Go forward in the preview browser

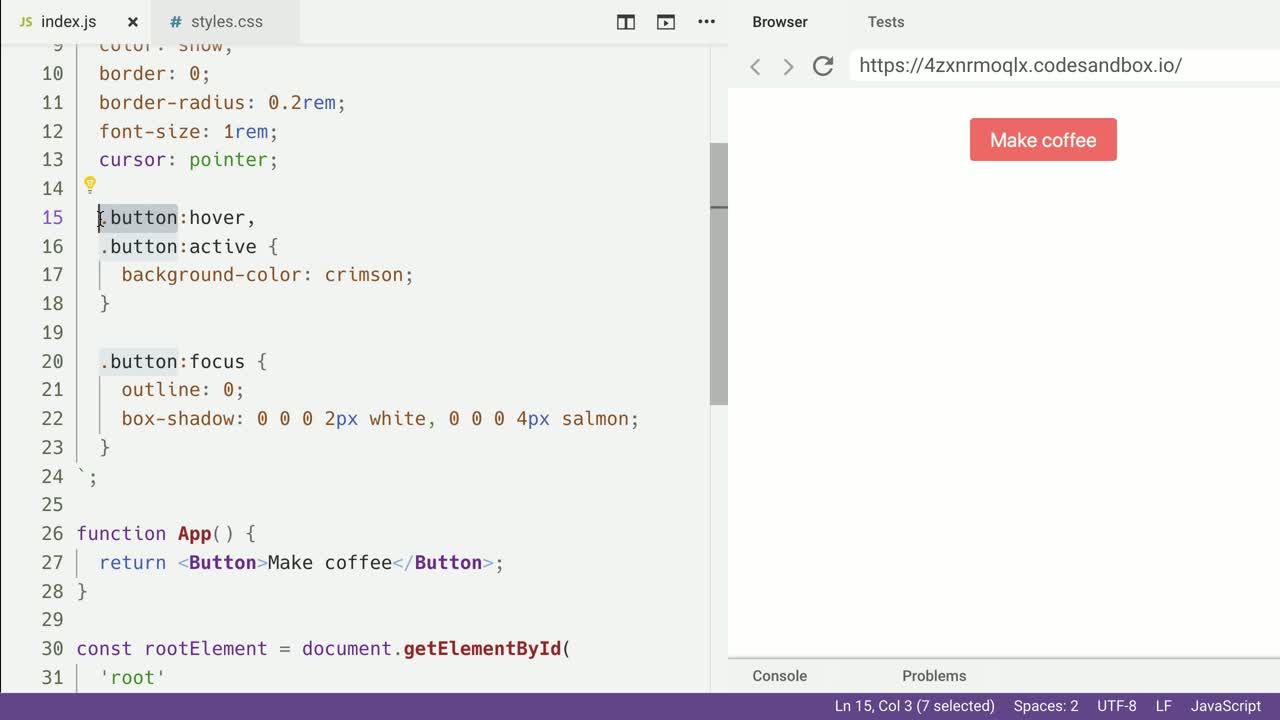(788, 66)
